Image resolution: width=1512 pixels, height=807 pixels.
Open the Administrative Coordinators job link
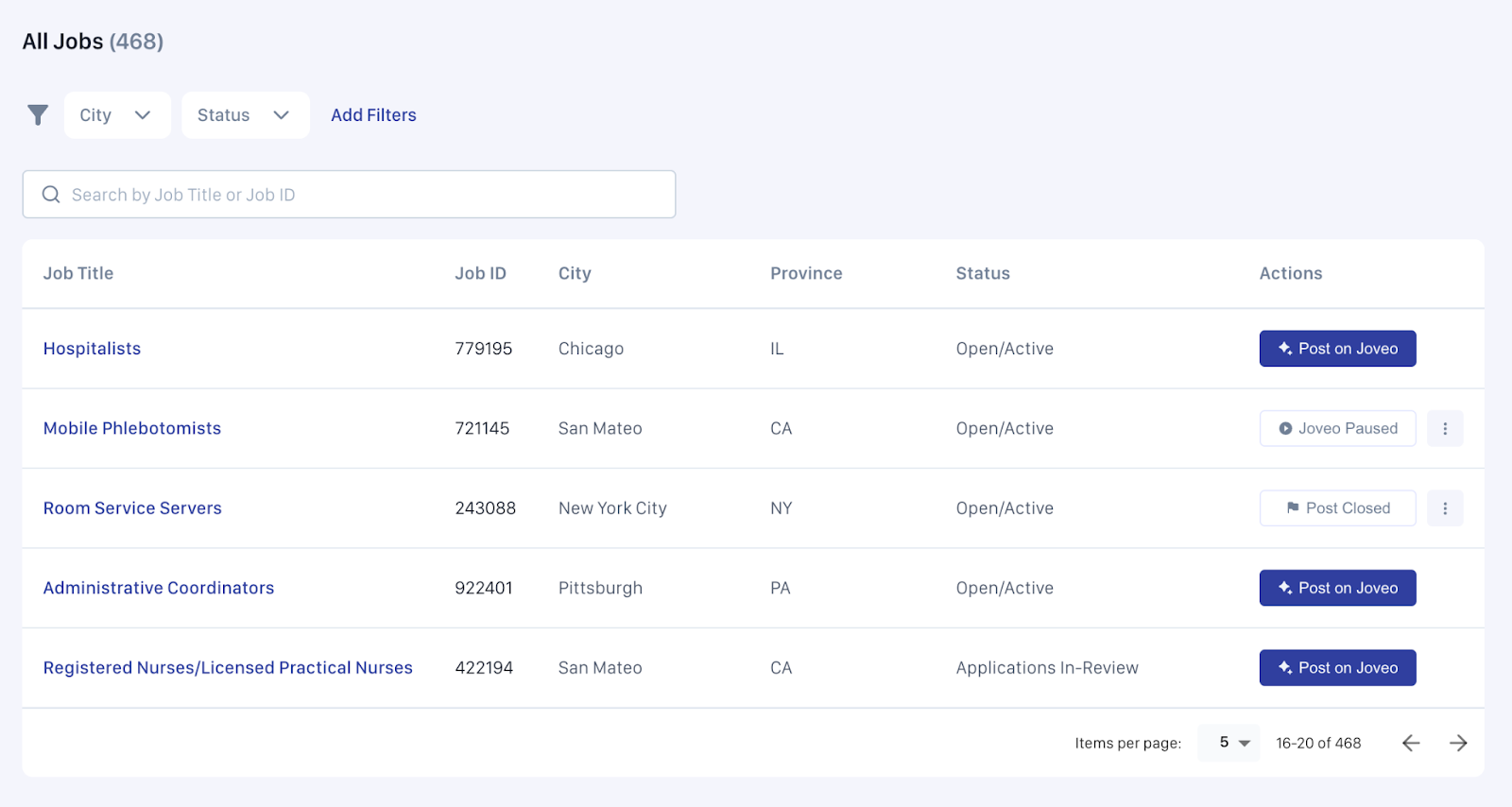159,588
